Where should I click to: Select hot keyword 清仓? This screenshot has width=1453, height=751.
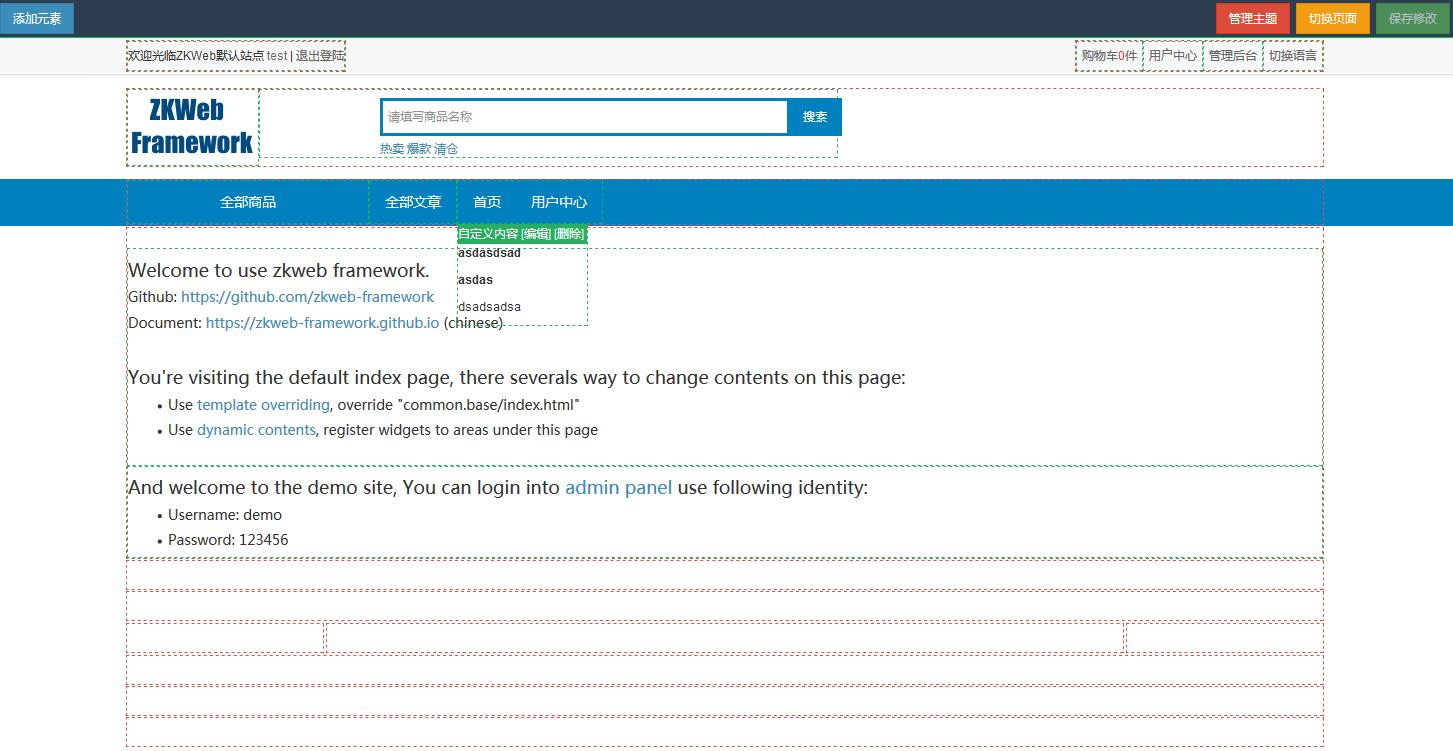pyautogui.click(x=446, y=149)
